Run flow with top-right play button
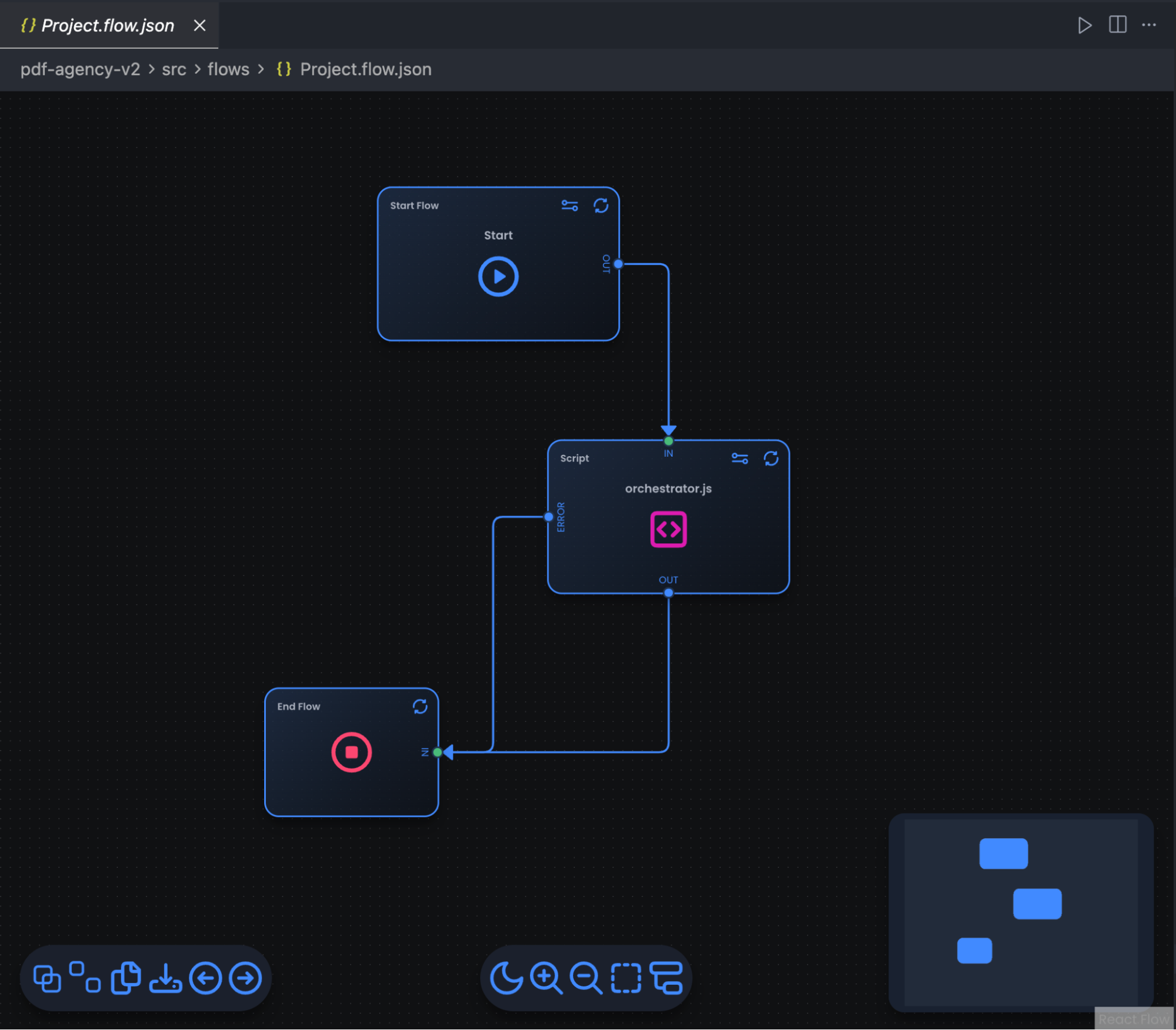This screenshot has width=1176, height=1030. [1084, 25]
